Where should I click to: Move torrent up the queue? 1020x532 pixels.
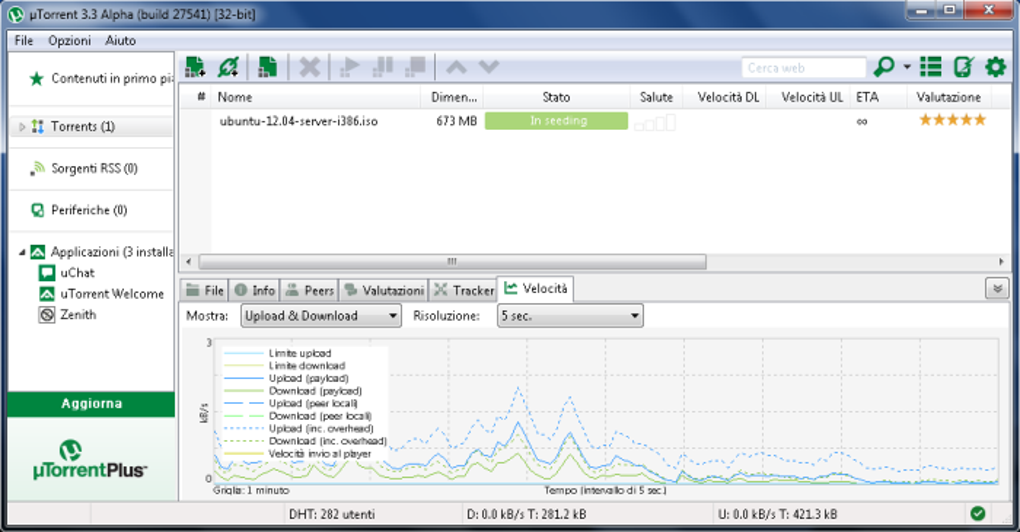[457, 67]
